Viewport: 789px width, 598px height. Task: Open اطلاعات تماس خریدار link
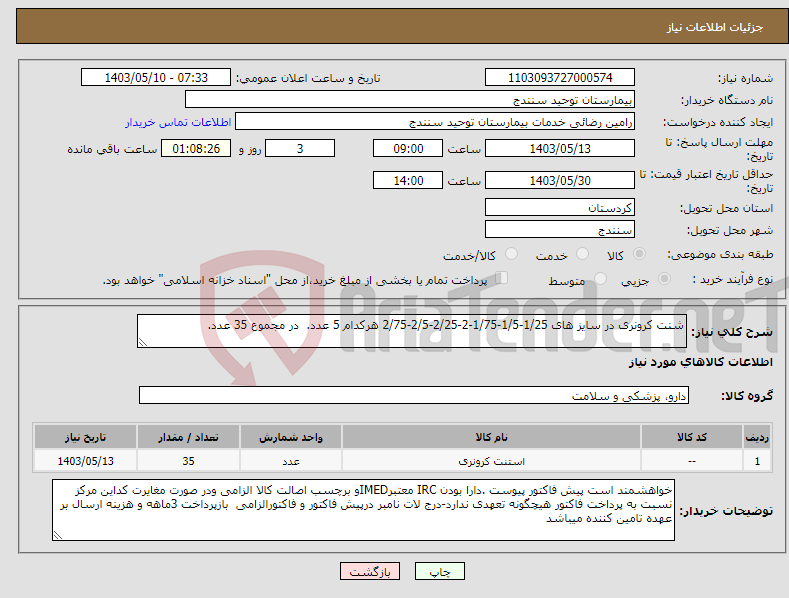click(x=178, y=122)
